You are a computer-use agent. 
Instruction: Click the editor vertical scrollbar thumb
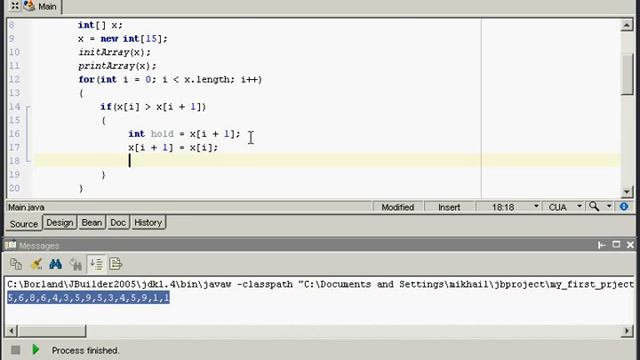click(627, 74)
